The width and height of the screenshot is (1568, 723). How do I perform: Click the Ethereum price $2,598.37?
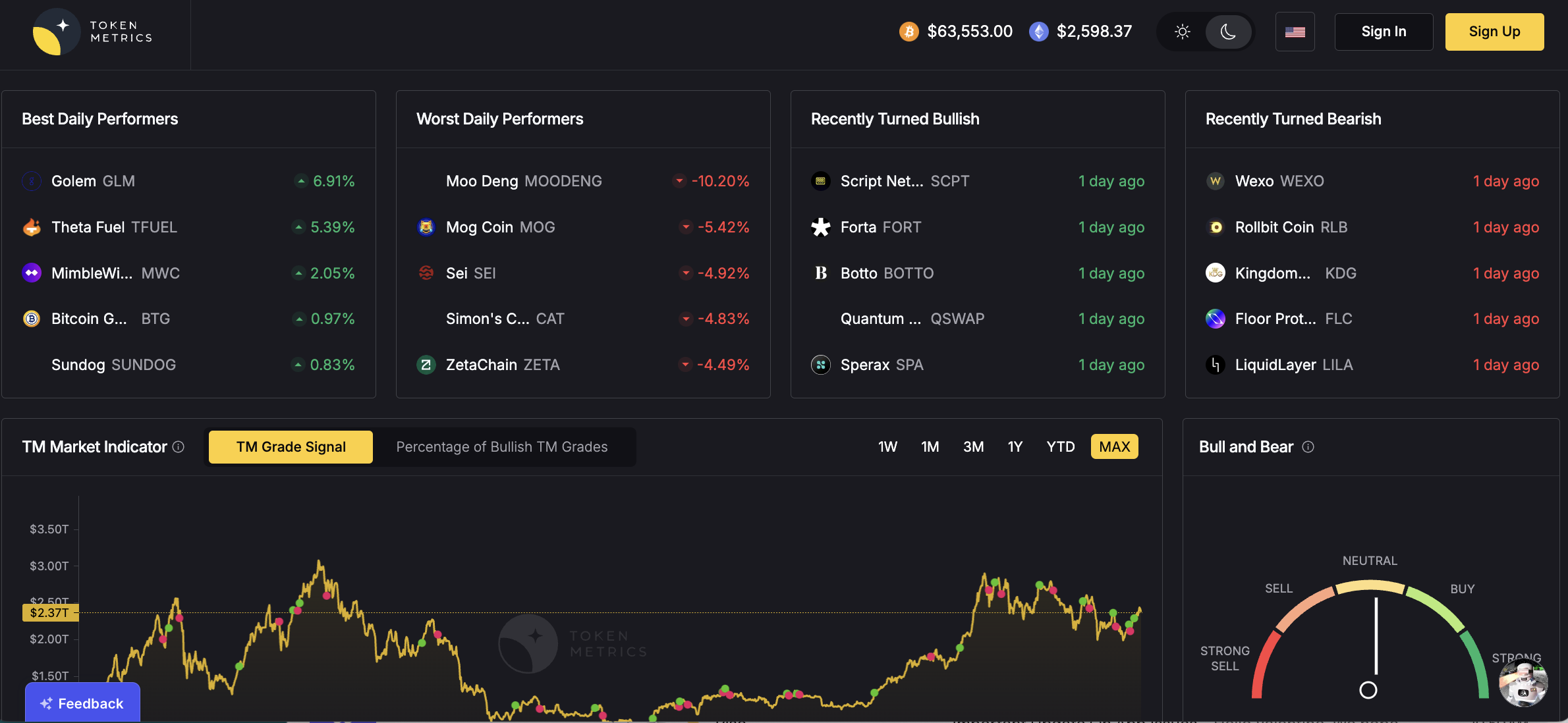coord(1094,32)
